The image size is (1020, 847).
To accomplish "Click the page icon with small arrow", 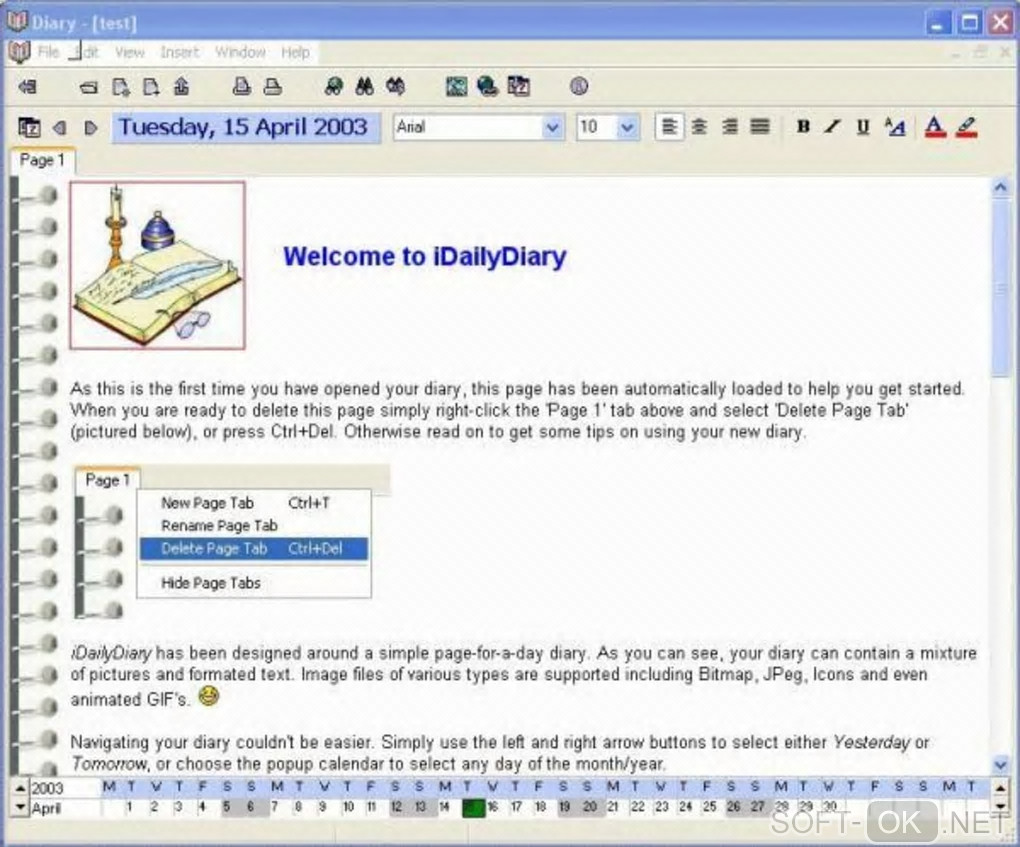I will click(151, 87).
